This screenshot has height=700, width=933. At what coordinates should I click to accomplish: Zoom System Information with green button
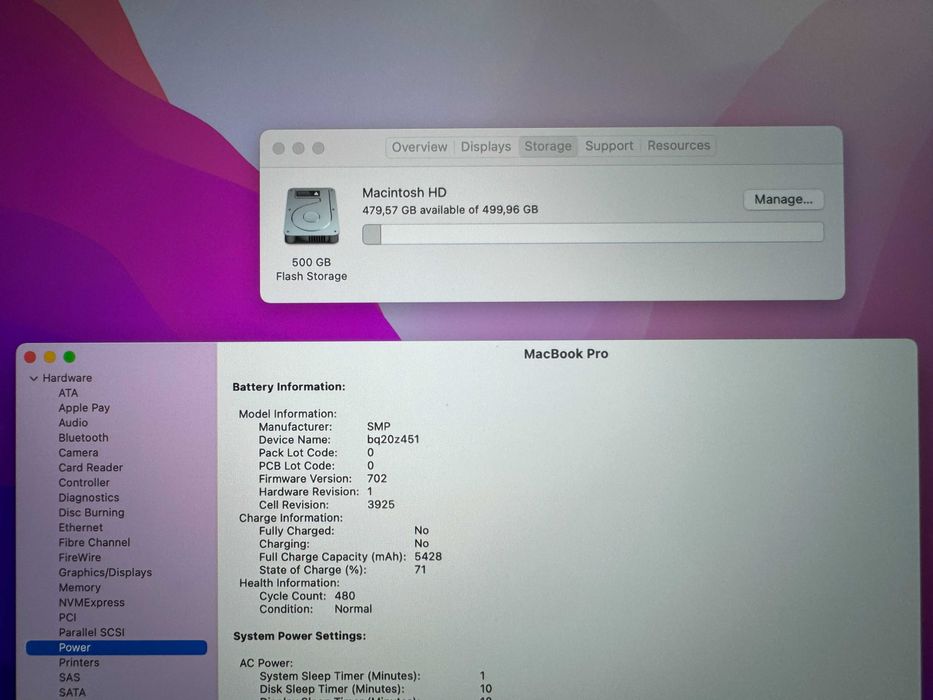tap(69, 357)
